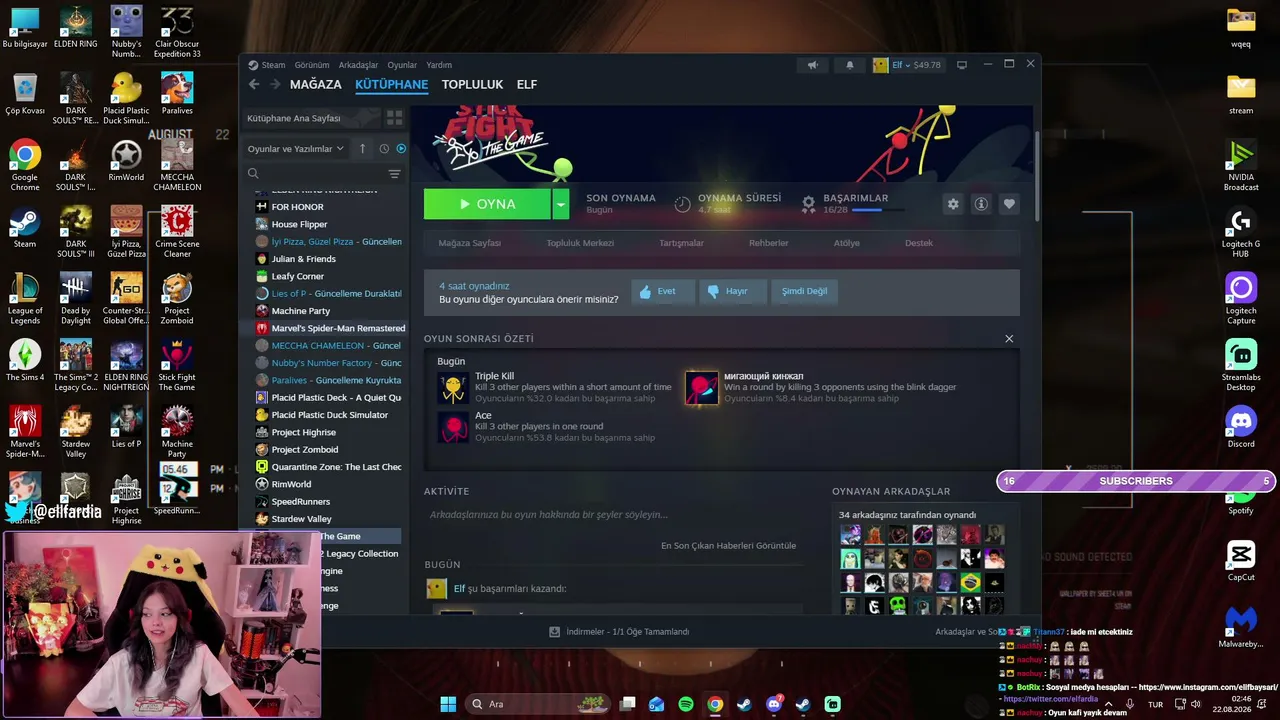Select Leafy Corner in the library list
This screenshot has width=1280, height=720.
coord(297,276)
